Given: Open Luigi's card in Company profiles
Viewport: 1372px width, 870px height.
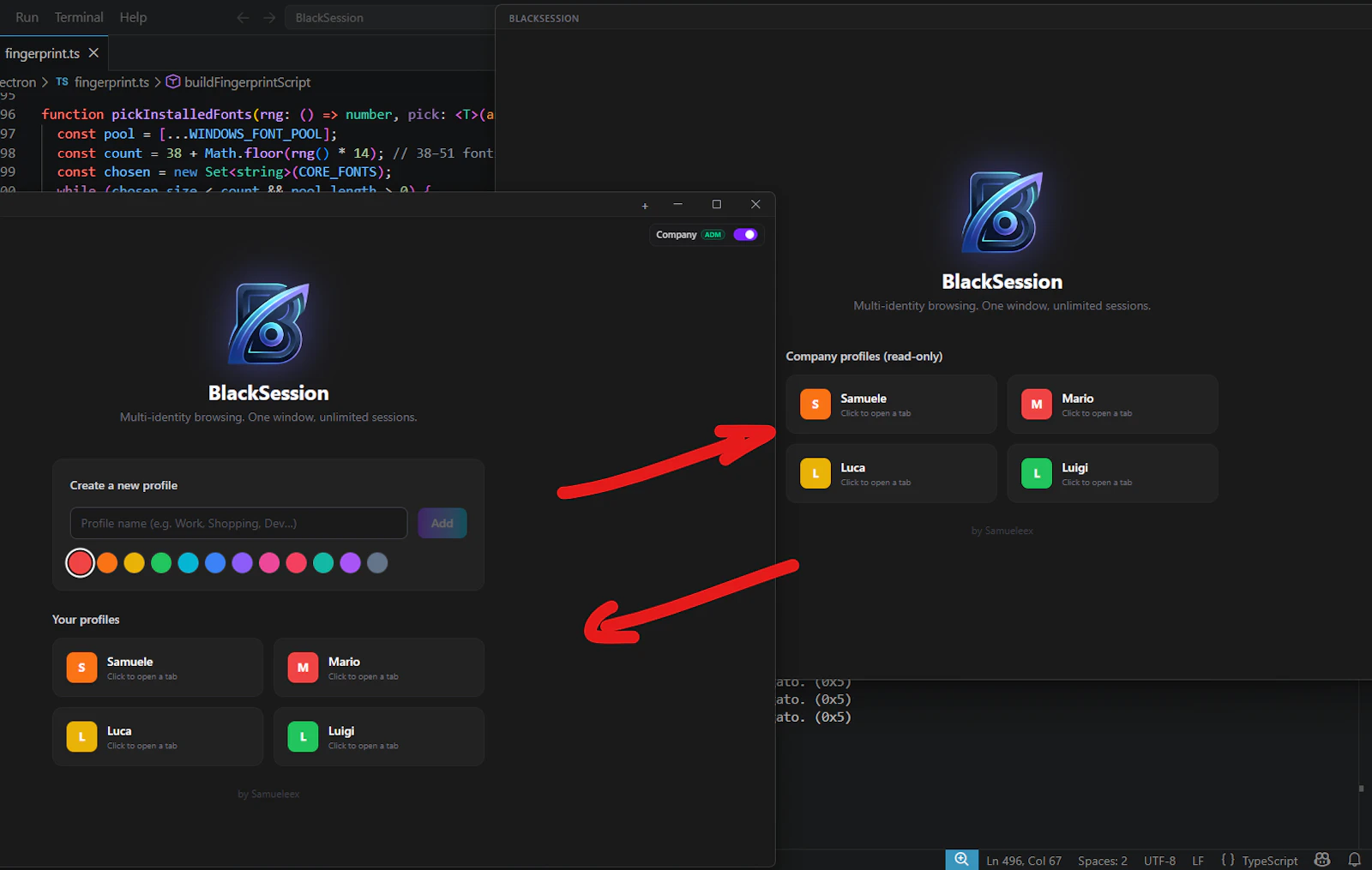Looking at the screenshot, I should pyautogui.click(x=1113, y=473).
